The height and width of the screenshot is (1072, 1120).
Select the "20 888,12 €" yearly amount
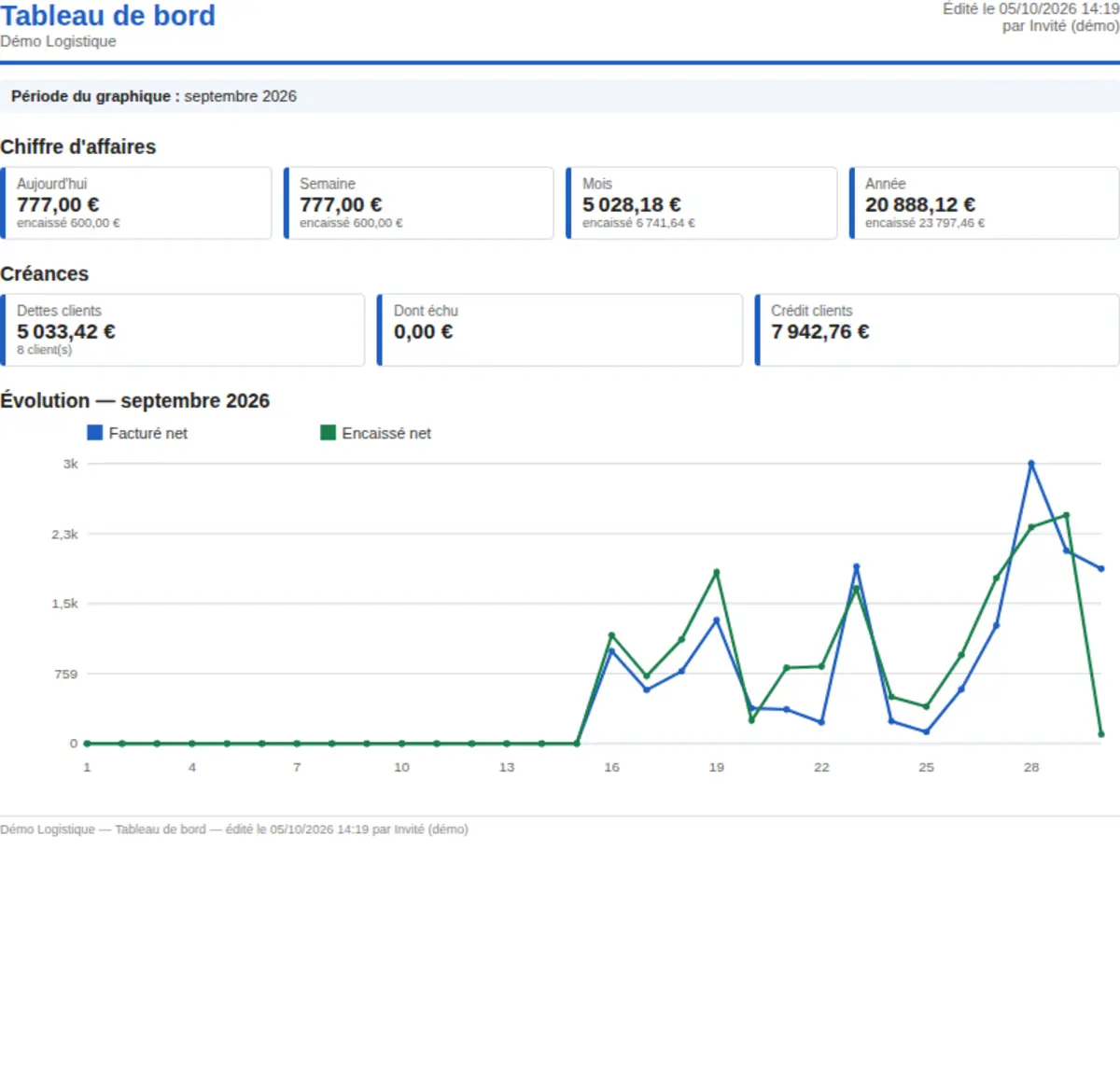(x=920, y=204)
